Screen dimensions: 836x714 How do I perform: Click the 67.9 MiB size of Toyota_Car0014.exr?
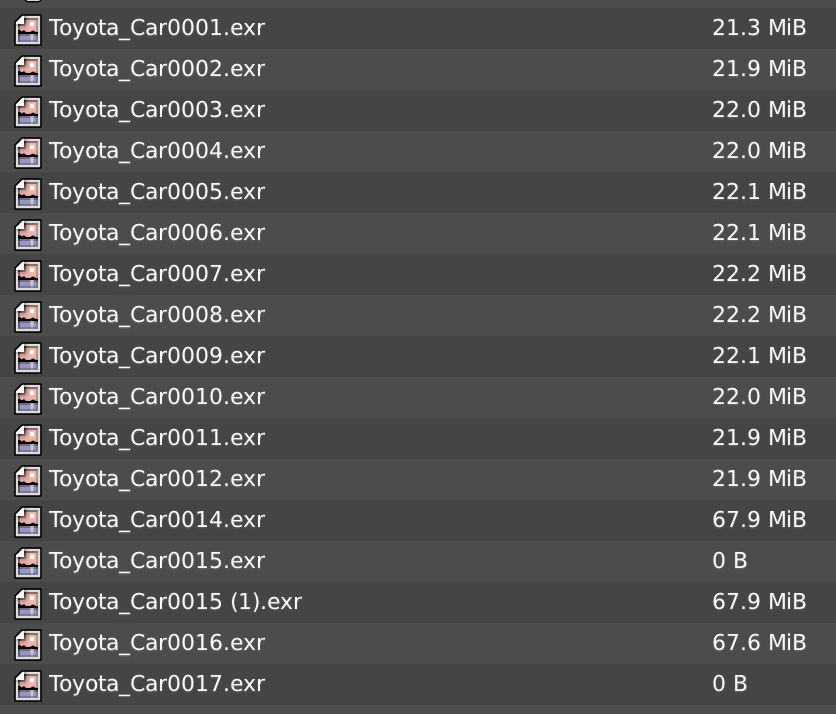click(759, 520)
